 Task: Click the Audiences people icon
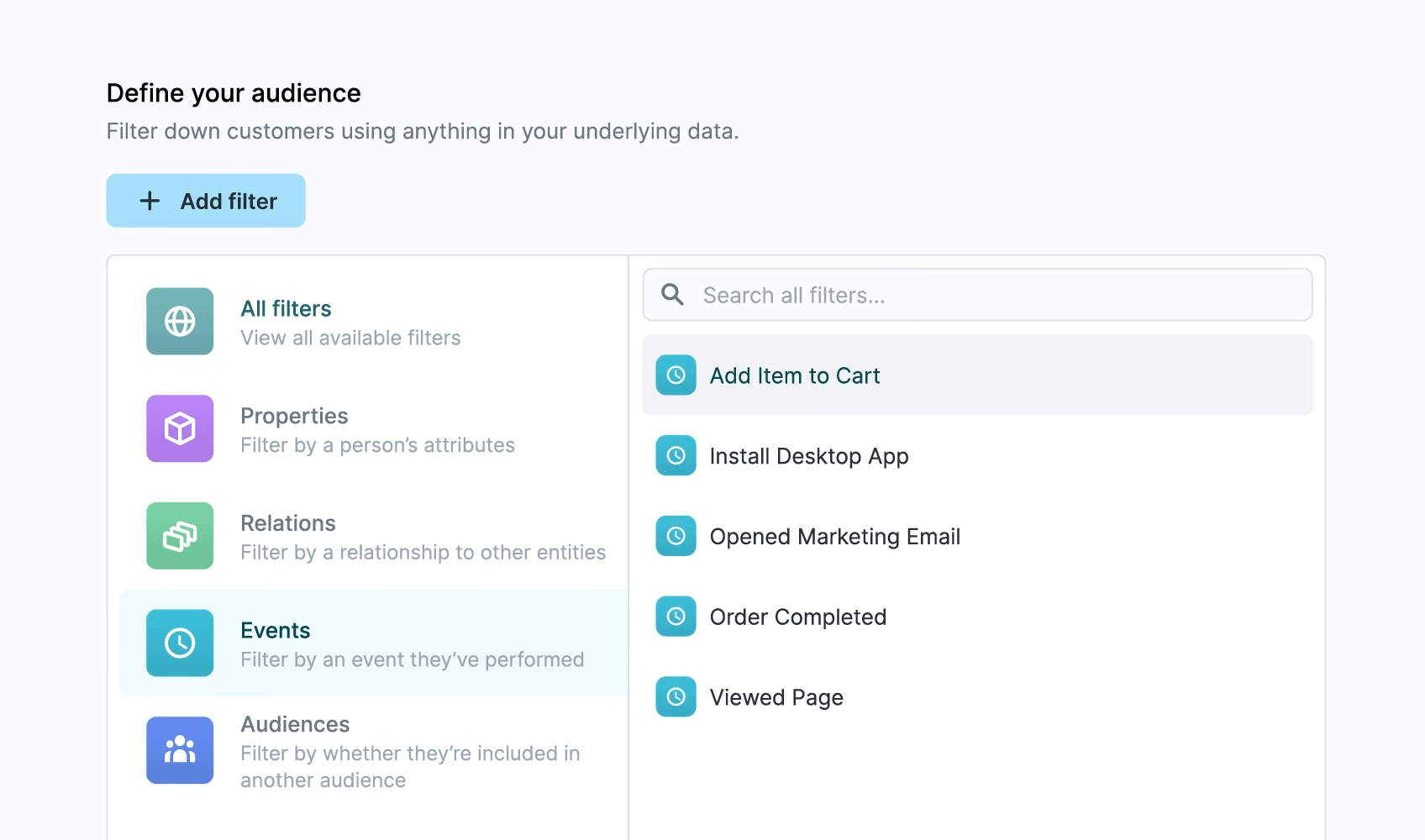pos(180,750)
